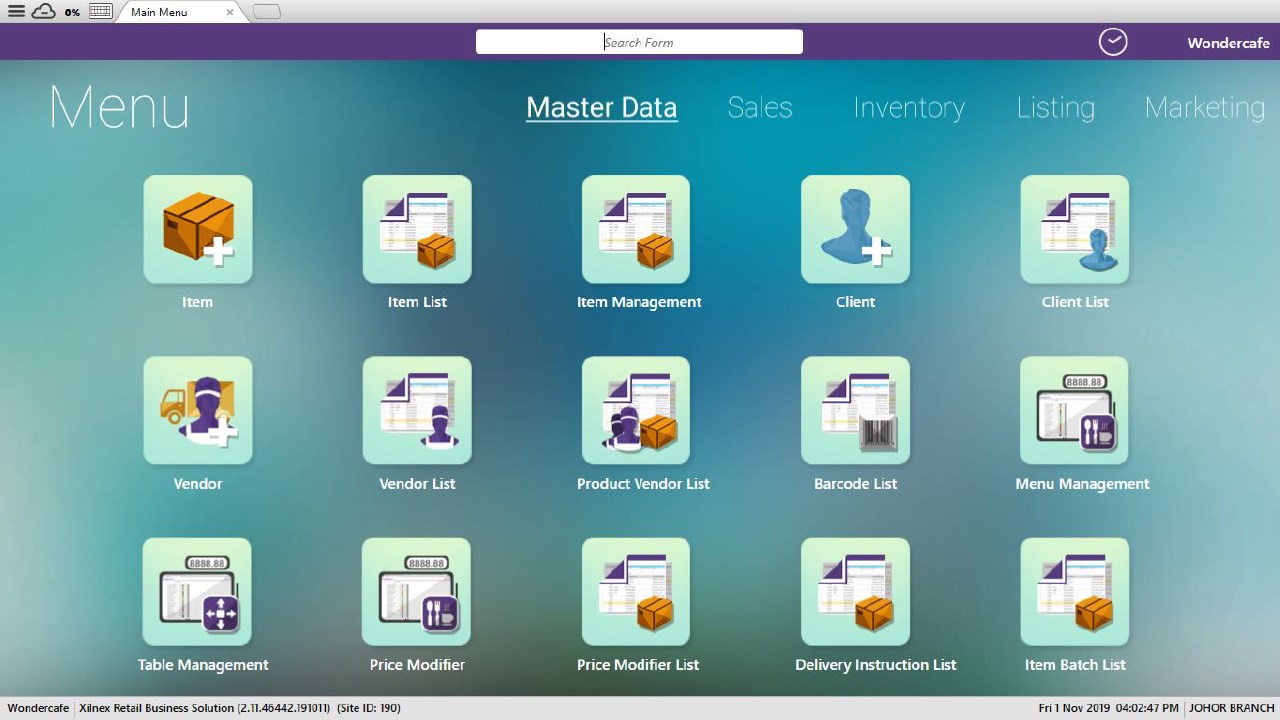This screenshot has height=720, width=1280.
Task: Open the Product Vendor List icon
Action: (636, 411)
